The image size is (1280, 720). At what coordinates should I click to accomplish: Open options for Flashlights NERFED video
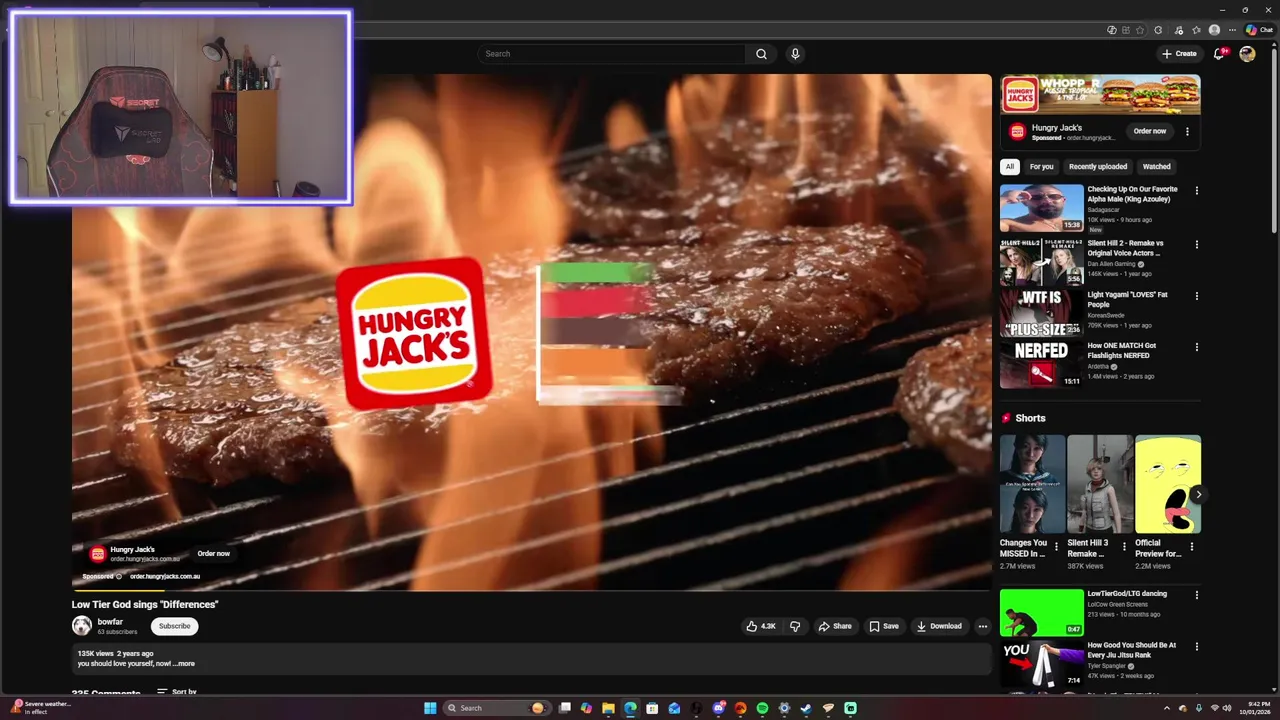(x=1196, y=347)
